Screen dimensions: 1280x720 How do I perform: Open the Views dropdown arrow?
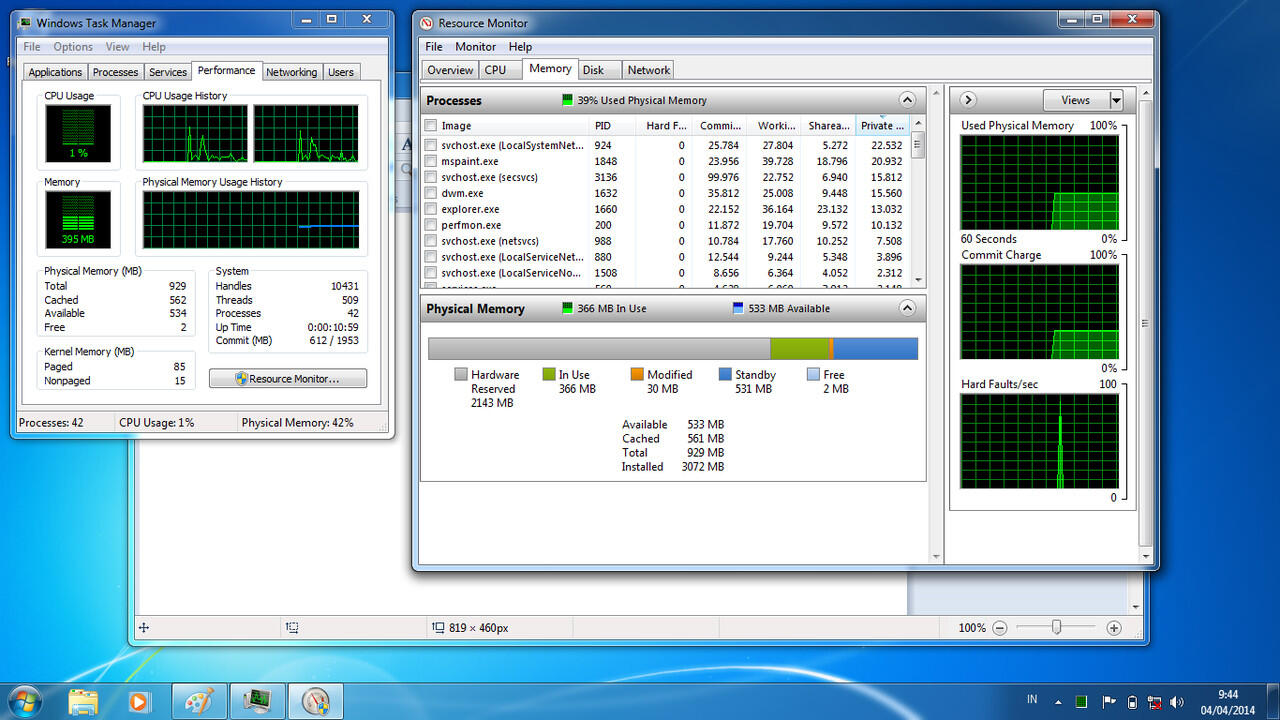1116,100
